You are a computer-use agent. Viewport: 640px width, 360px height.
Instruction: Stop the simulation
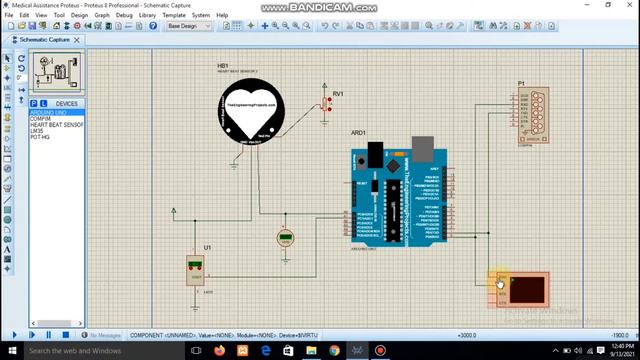tap(65, 335)
